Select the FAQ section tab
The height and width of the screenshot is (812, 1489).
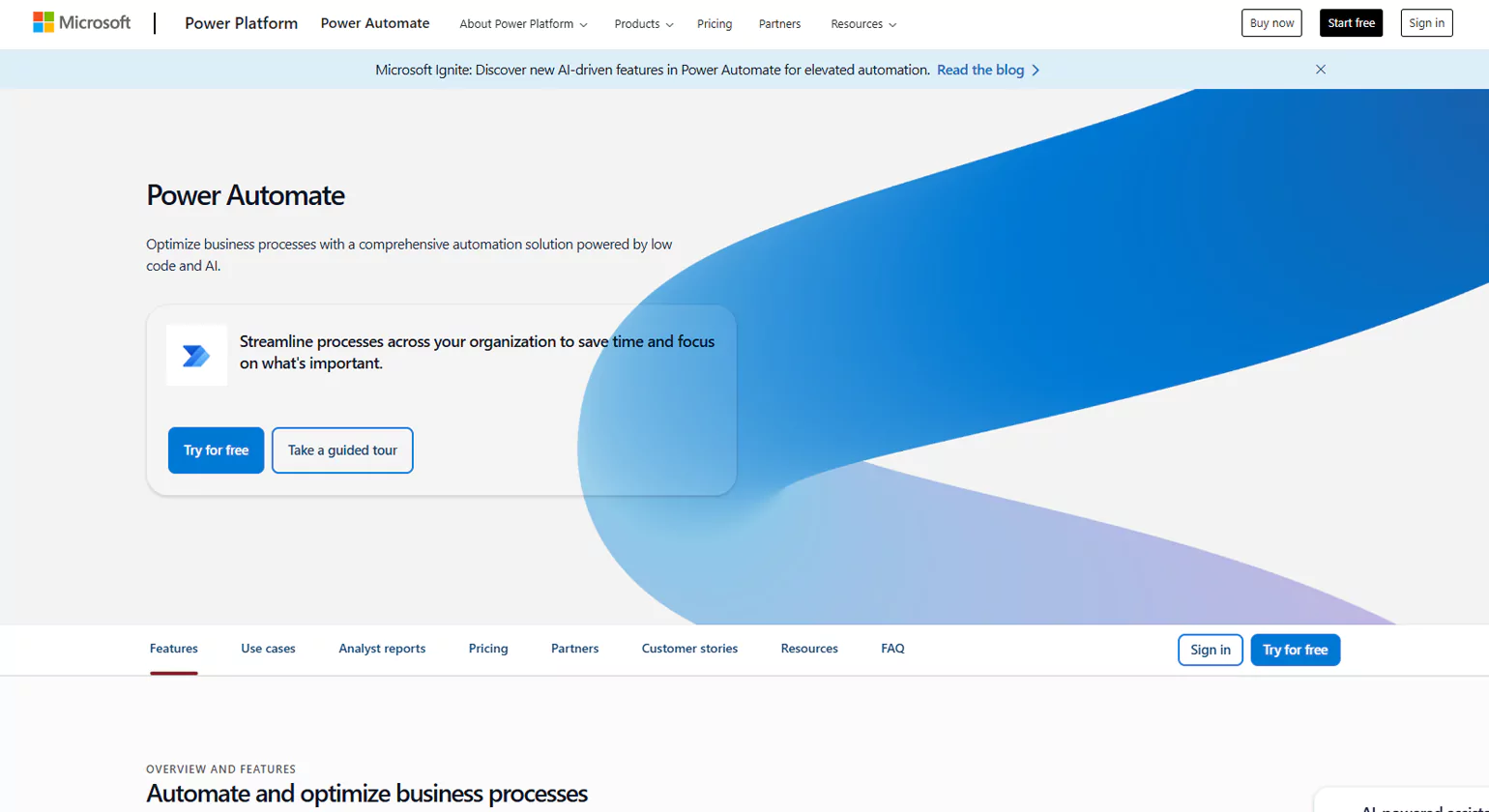(891, 649)
